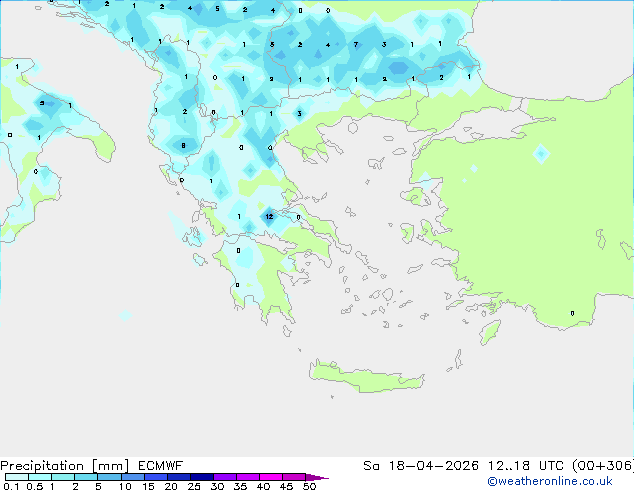Pick the 2–5 mm legend color swatch
Image resolution: width=634 pixels, height=490 pixels.
pyautogui.click(x=86, y=477)
